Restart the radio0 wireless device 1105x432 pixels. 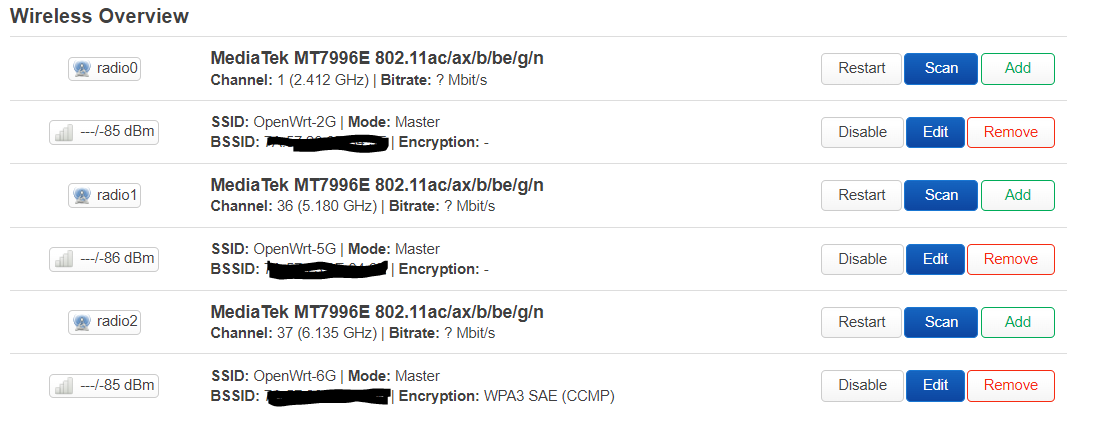pyautogui.click(x=861, y=68)
